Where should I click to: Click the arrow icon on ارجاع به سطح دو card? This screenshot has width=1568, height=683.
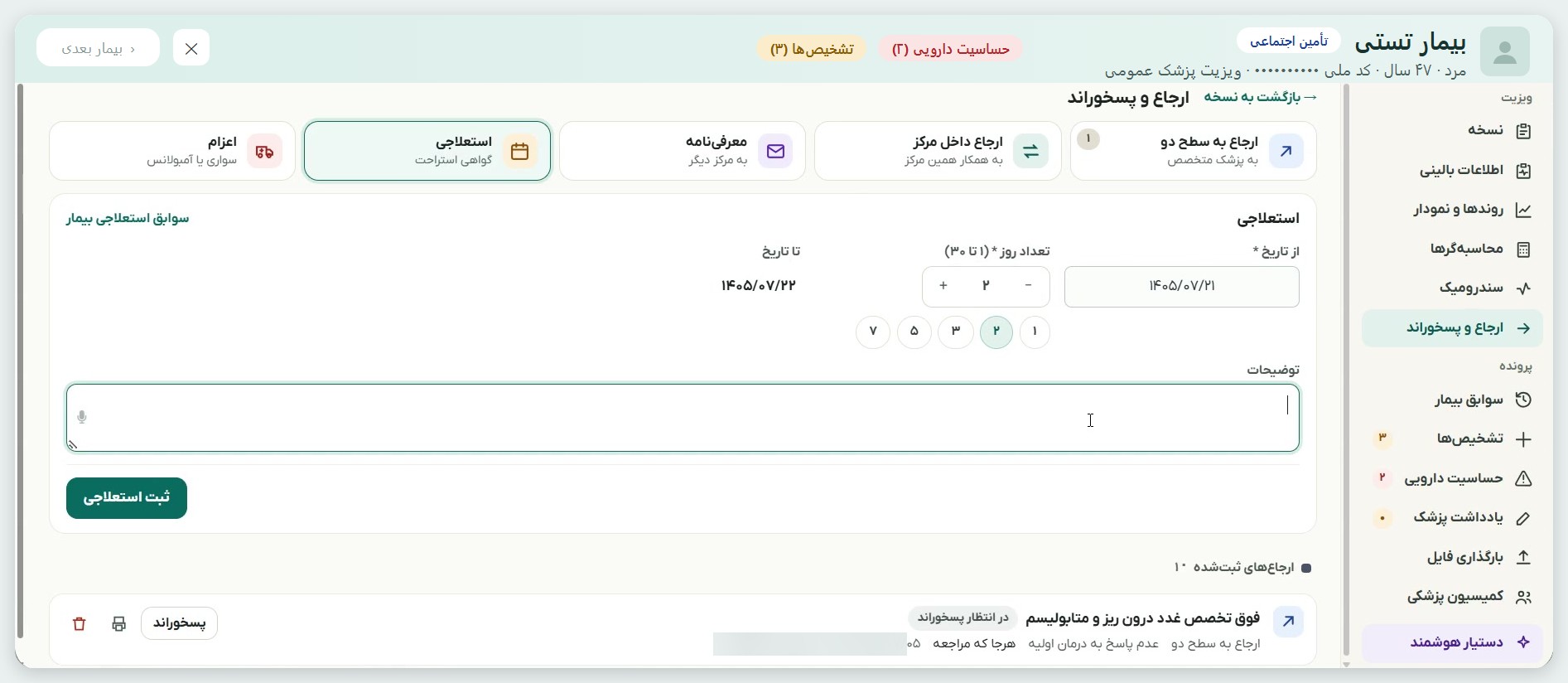[1286, 152]
